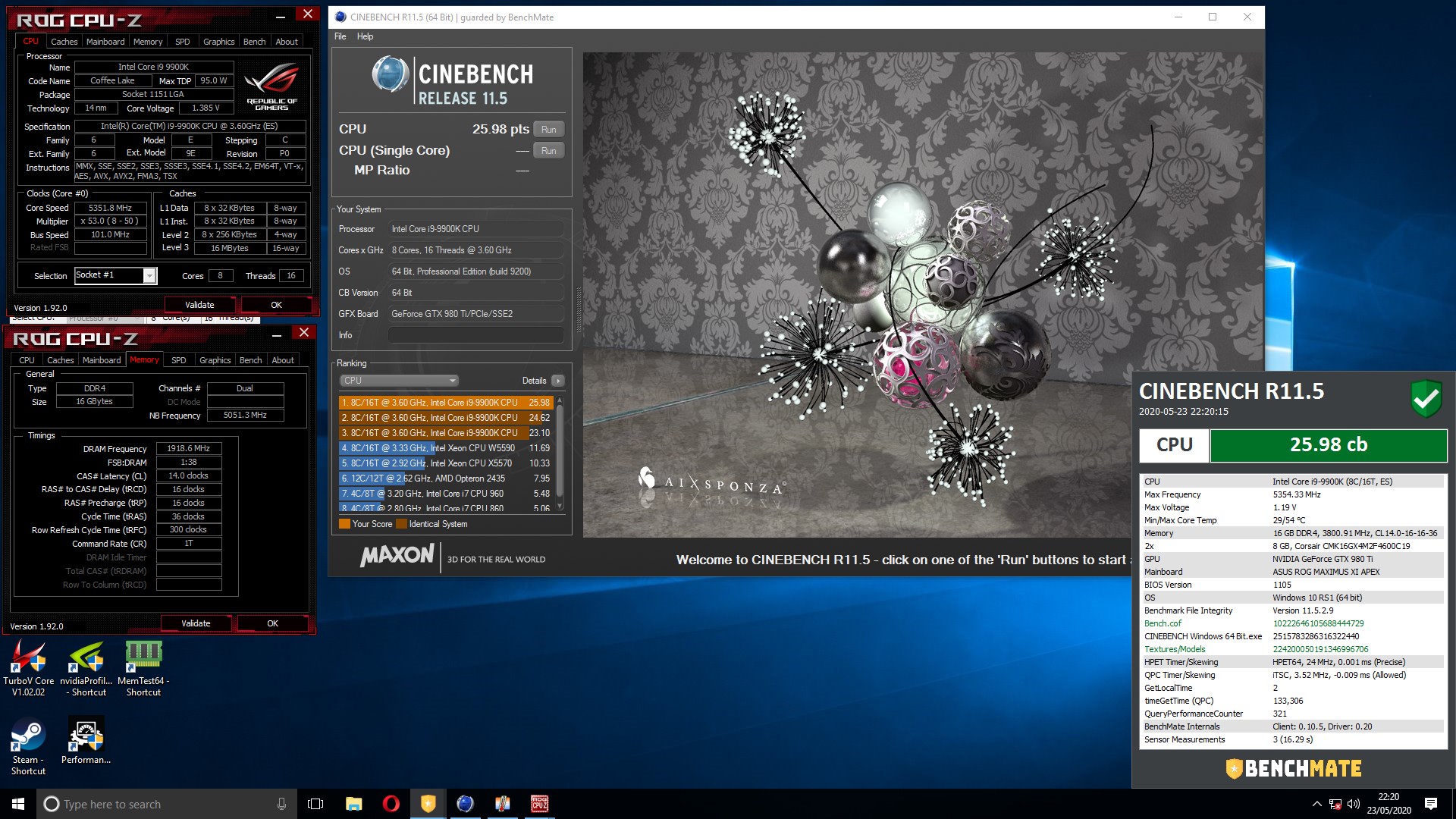
Task: Click the taskbar clock showing 22:20
Action: 1389,804
